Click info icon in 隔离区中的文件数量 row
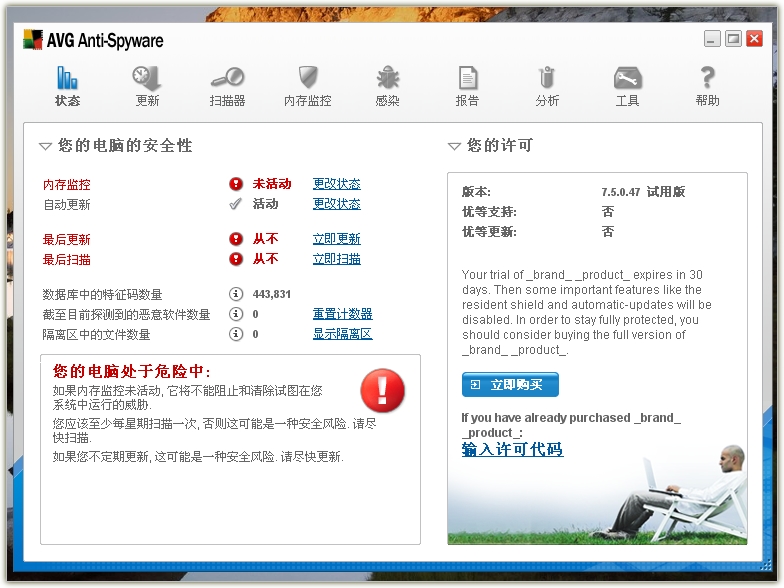The image size is (784, 588). pos(236,334)
